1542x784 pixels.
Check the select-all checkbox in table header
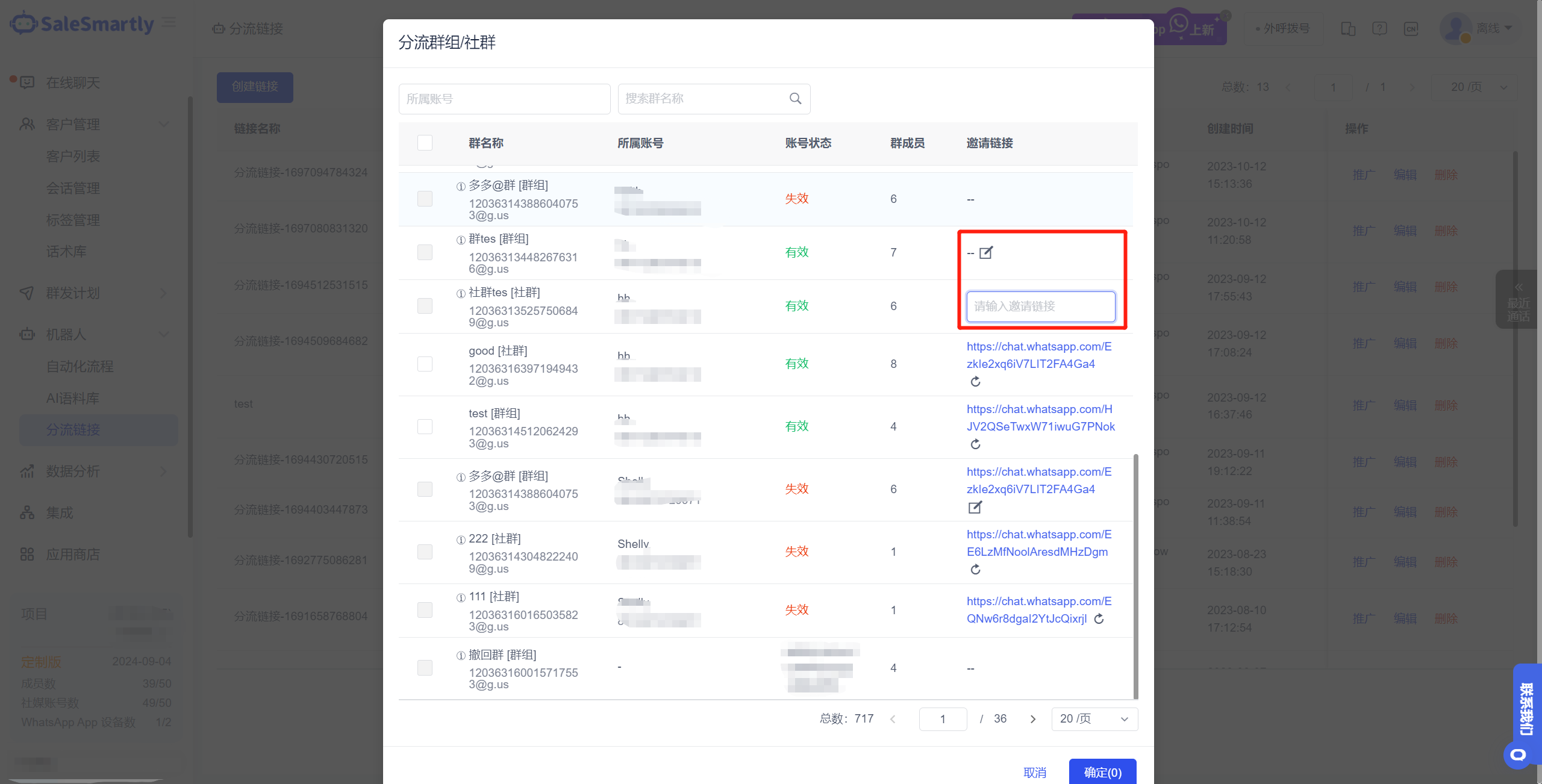click(425, 143)
